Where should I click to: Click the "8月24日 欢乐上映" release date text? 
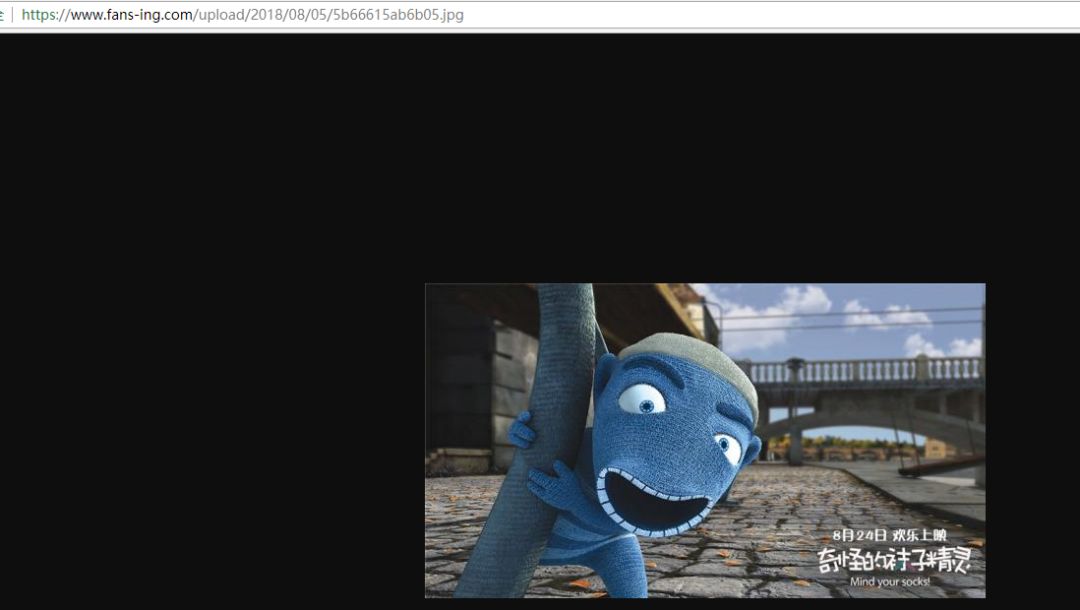point(889,535)
